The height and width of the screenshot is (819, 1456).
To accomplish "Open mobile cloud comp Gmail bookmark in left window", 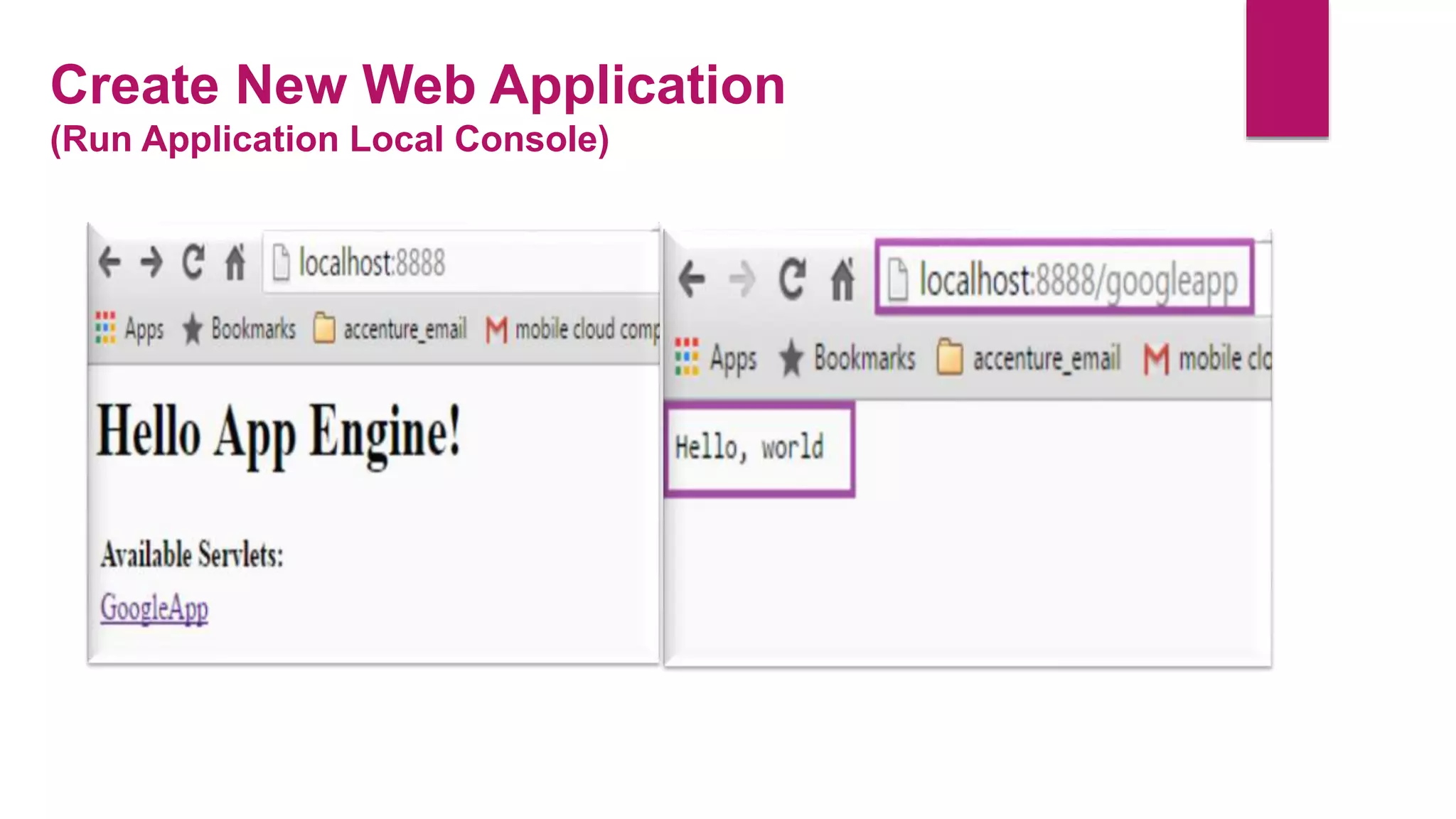I will click(573, 329).
